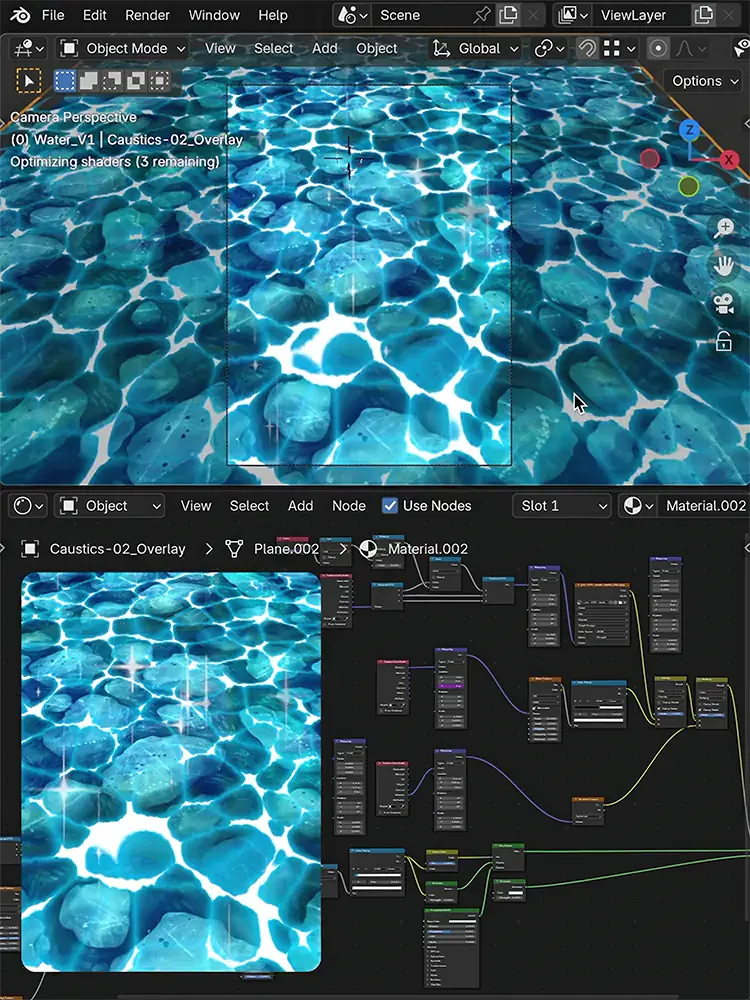
Task: Click the 'Optimizing shaders (3 remaining)' status text
Action: point(115,162)
